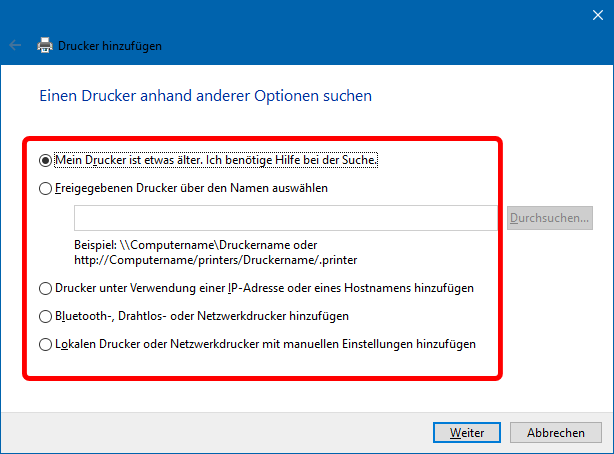Click the back arrow in the title bar

[x=15, y=46]
